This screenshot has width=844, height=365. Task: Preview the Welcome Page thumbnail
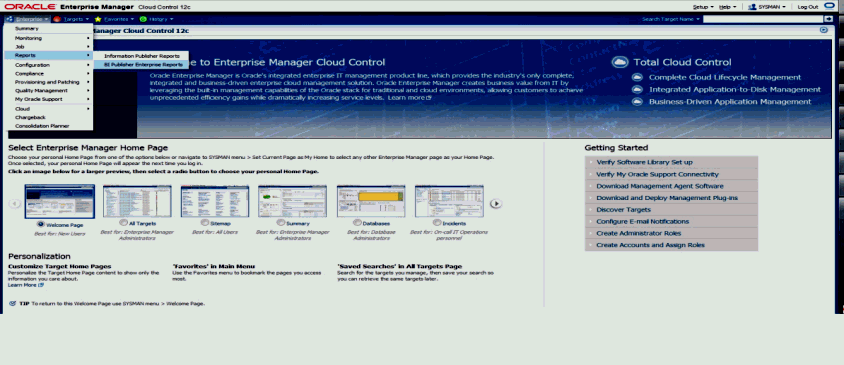click(x=60, y=201)
